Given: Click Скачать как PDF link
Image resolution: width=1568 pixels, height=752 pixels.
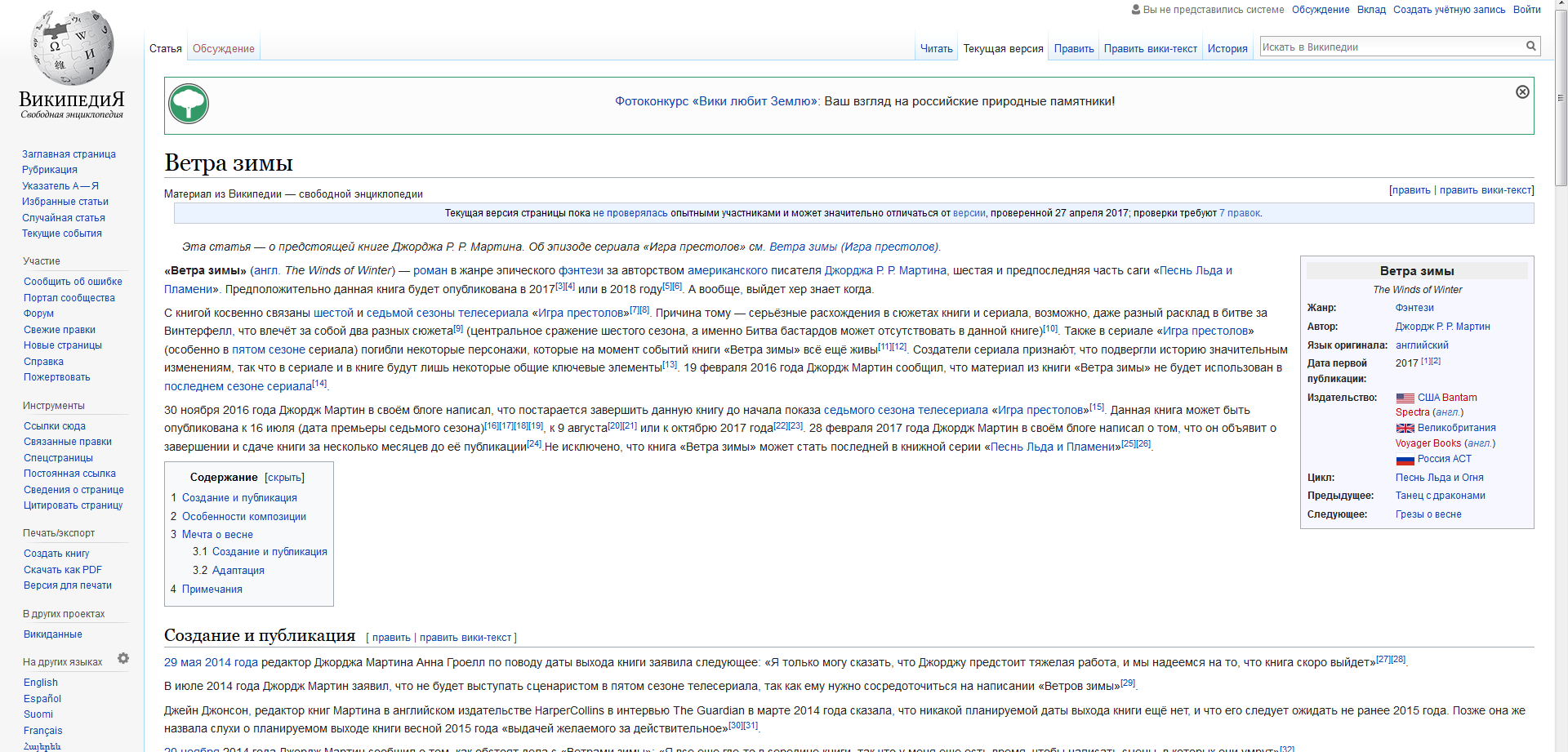Looking at the screenshot, I should (x=63, y=570).
